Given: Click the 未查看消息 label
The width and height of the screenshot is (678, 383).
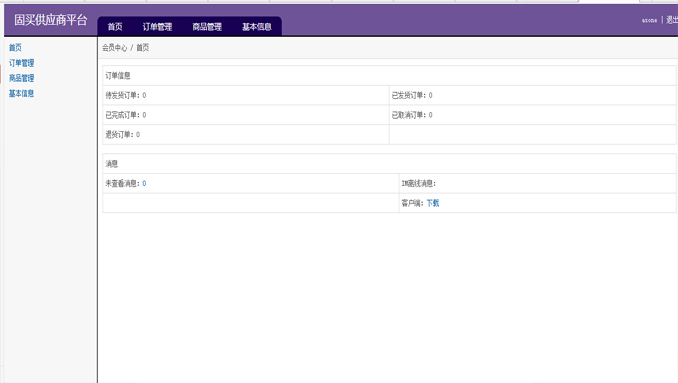Looking at the screenshot, I should click(123, 183).
